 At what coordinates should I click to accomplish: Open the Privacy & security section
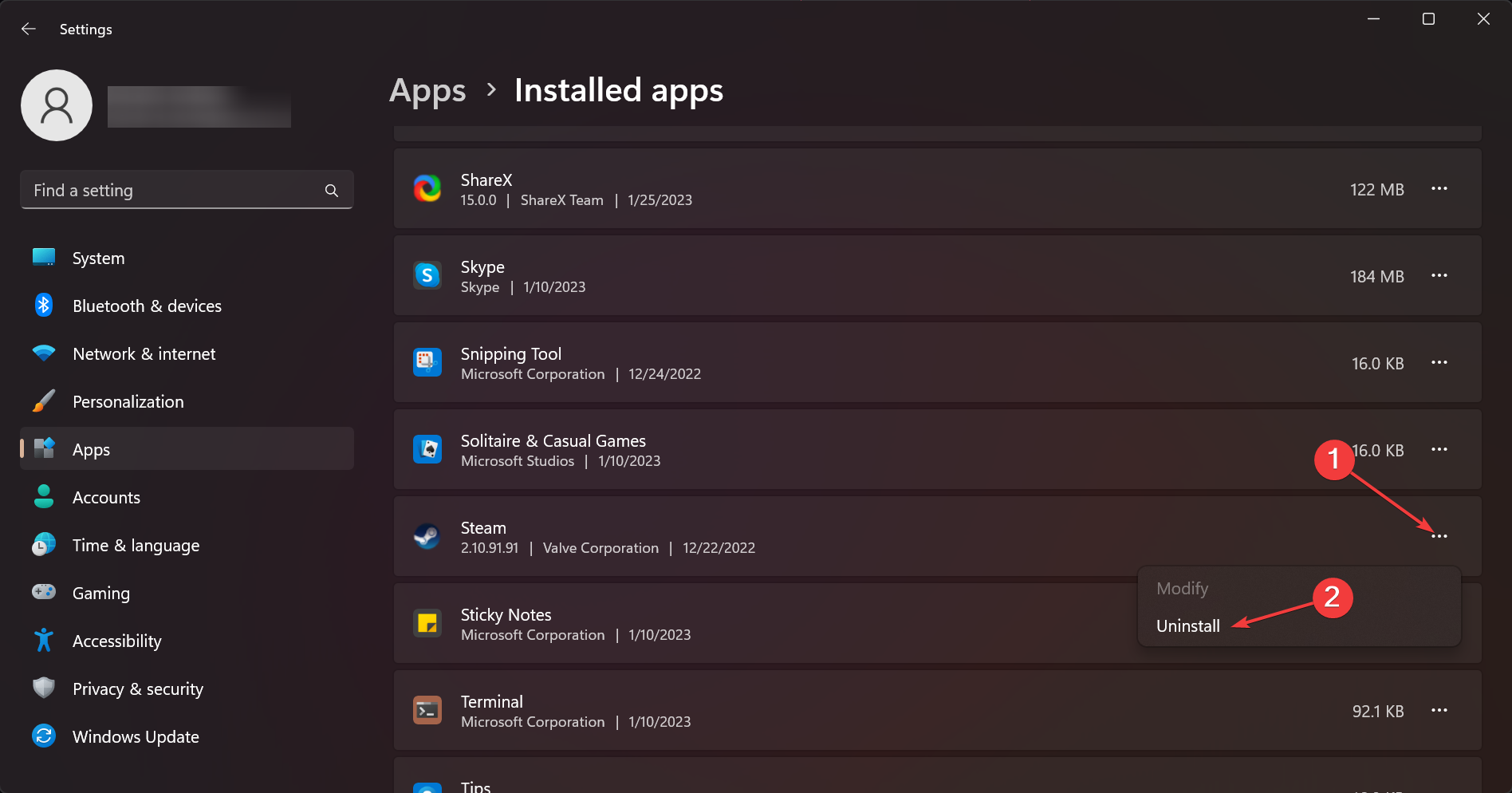(137, 689)
